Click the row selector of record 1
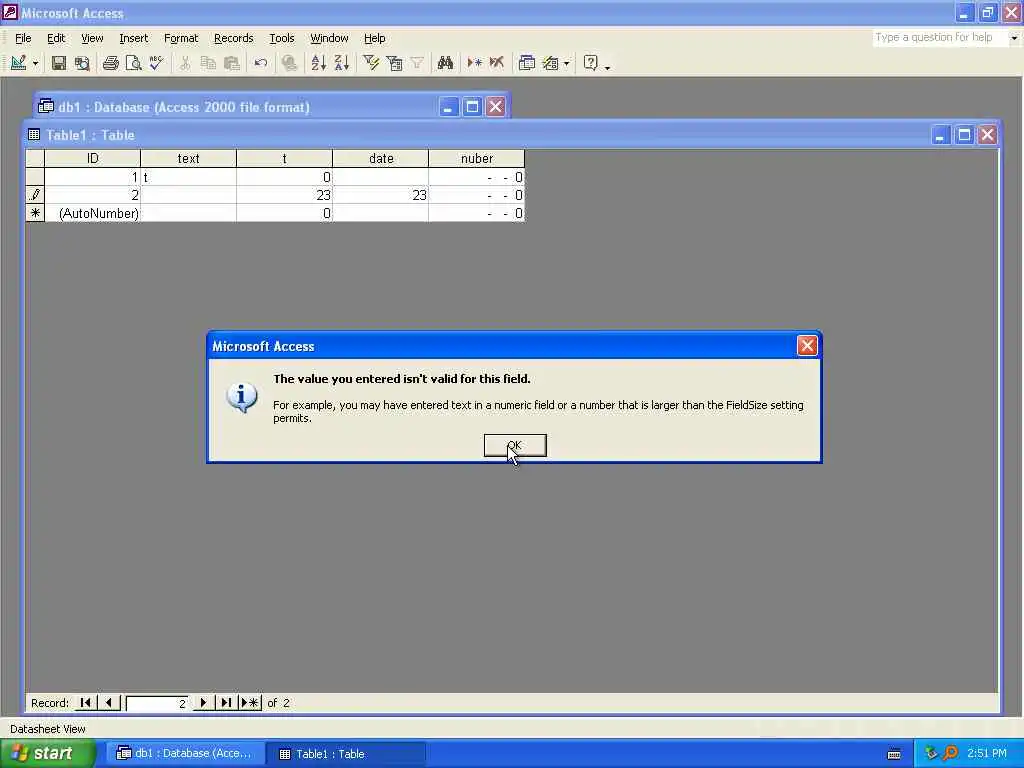1024x768 pixels. (x=35, y=177)
